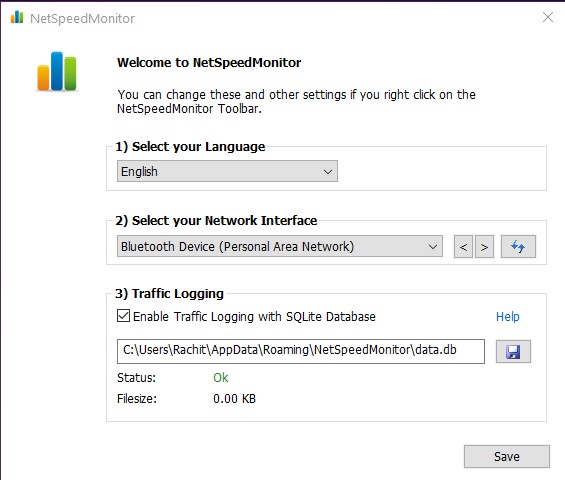Viewport: 565px width, 480px height.
Task: Close the NetSpeedMonitor window
Action: (x=548, y=17)
